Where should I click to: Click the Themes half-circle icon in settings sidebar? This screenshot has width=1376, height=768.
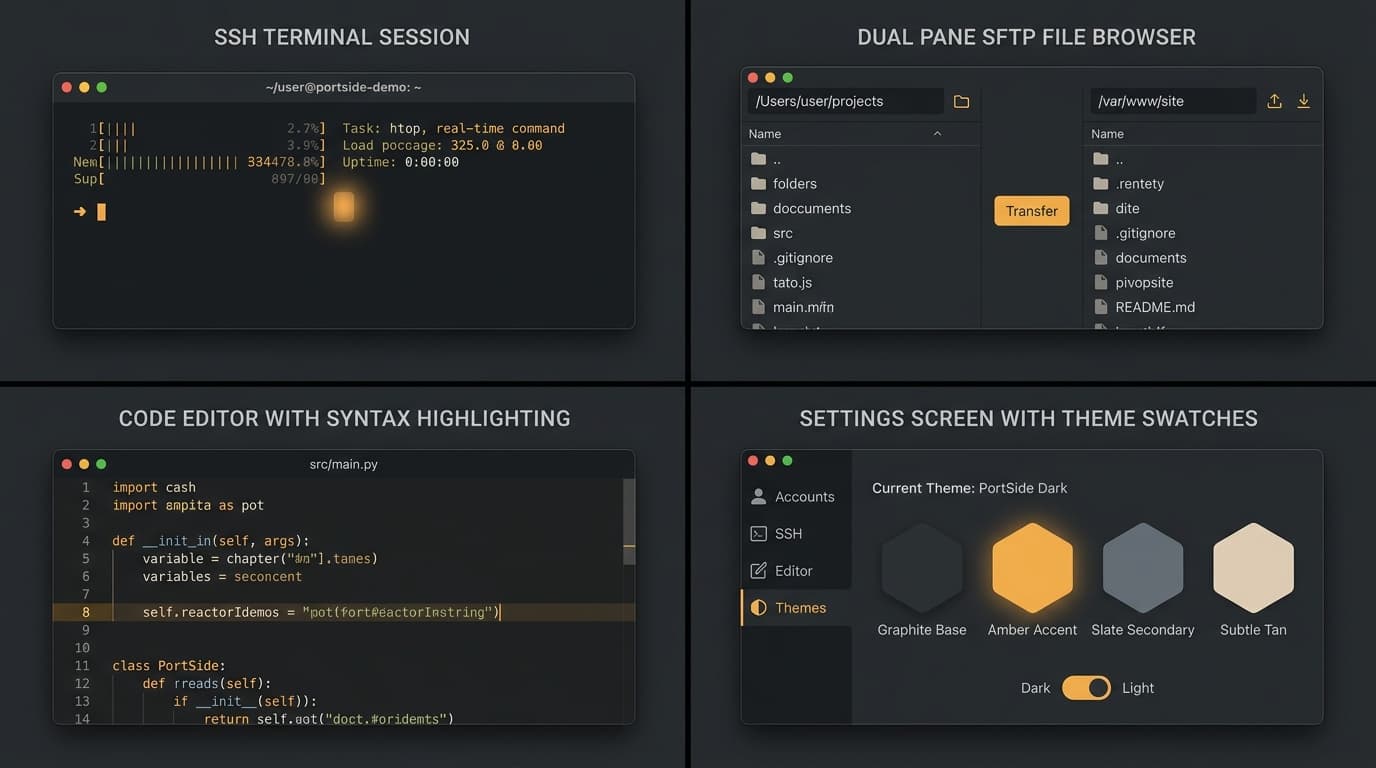tap(758, 607)
